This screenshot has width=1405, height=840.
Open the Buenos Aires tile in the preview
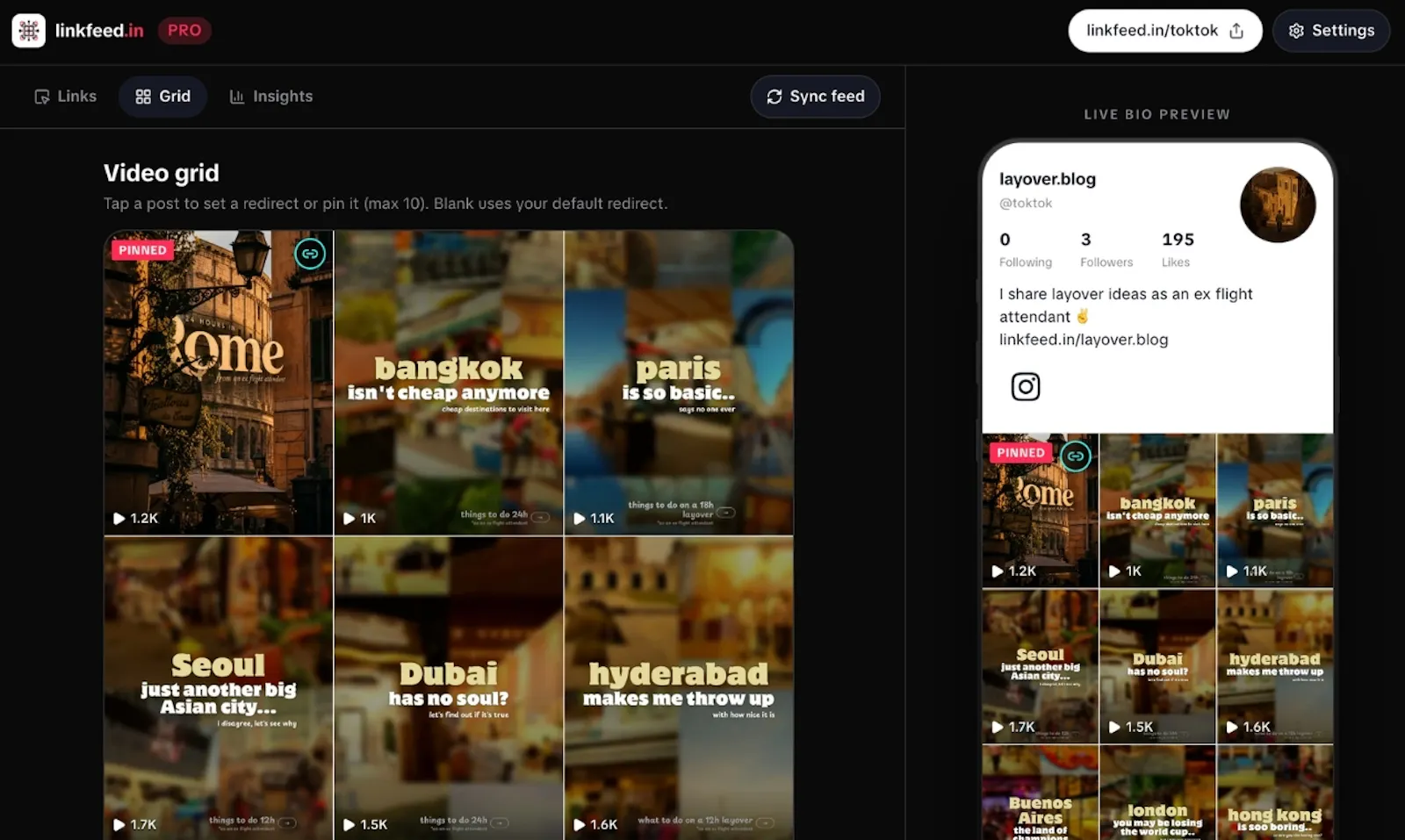pyautogui.click(x=1041, y=793)
